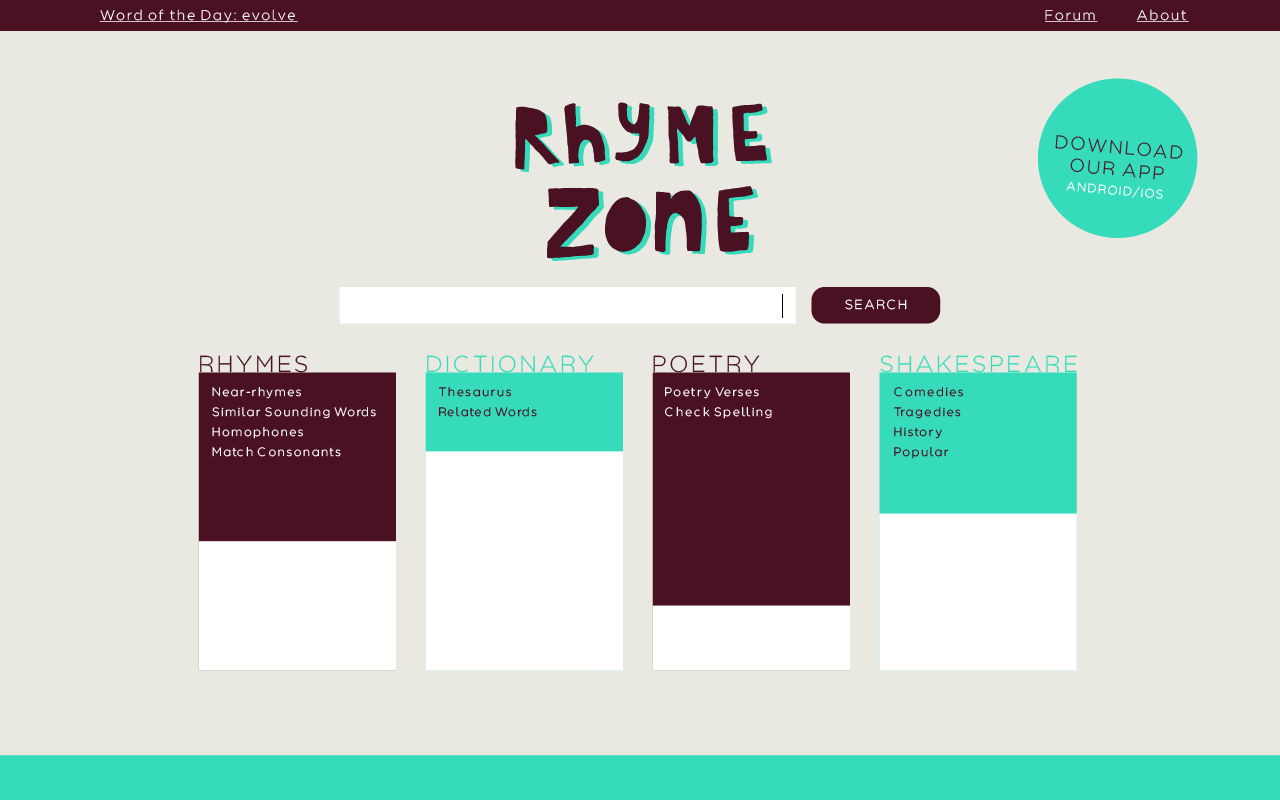This screenshot has height=800, width=1280.
Task: Select Related Words under Dictionary
Action: tap(487, 411)
